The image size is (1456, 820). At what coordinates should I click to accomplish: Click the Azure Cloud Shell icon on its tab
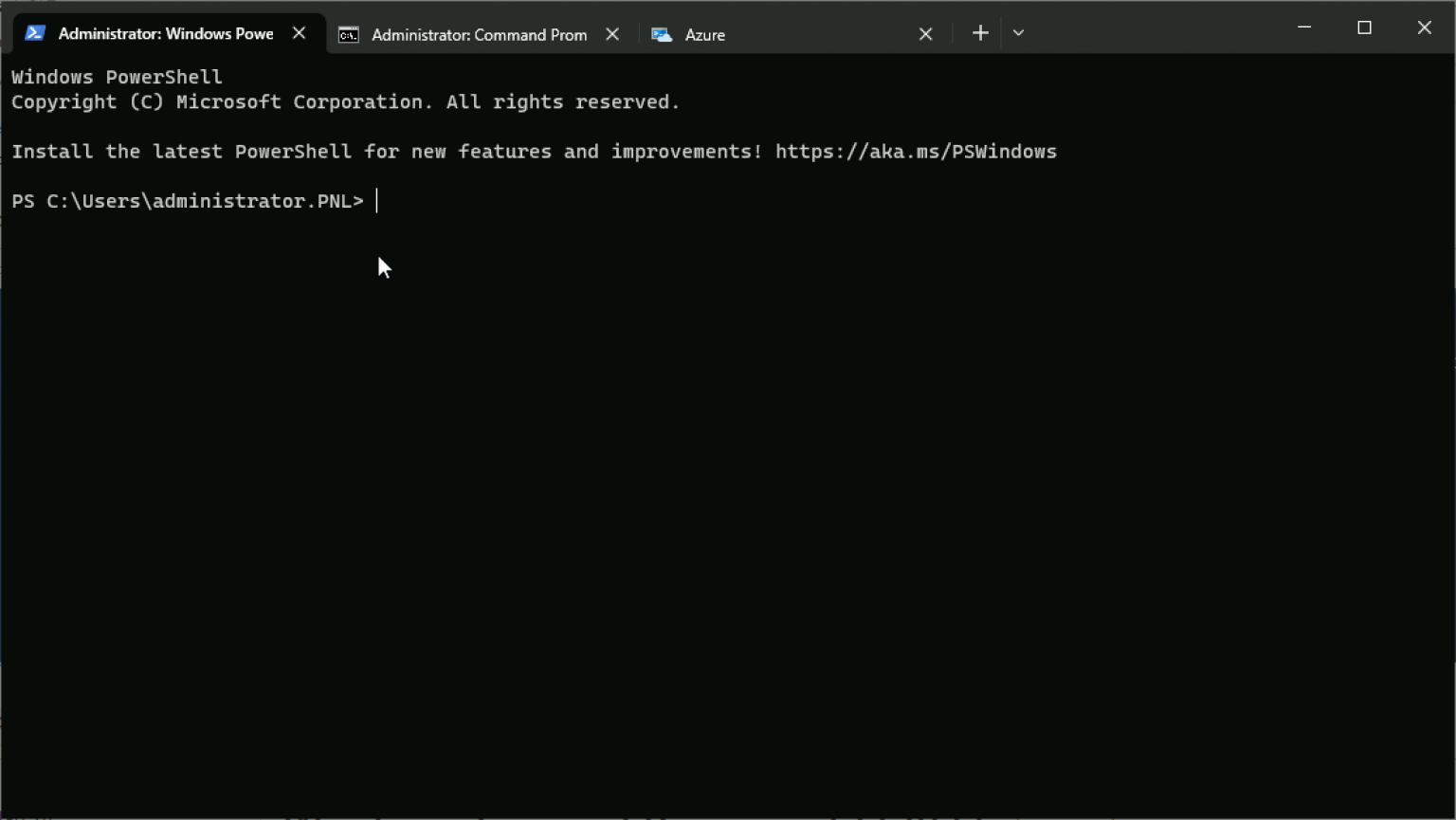662,34
